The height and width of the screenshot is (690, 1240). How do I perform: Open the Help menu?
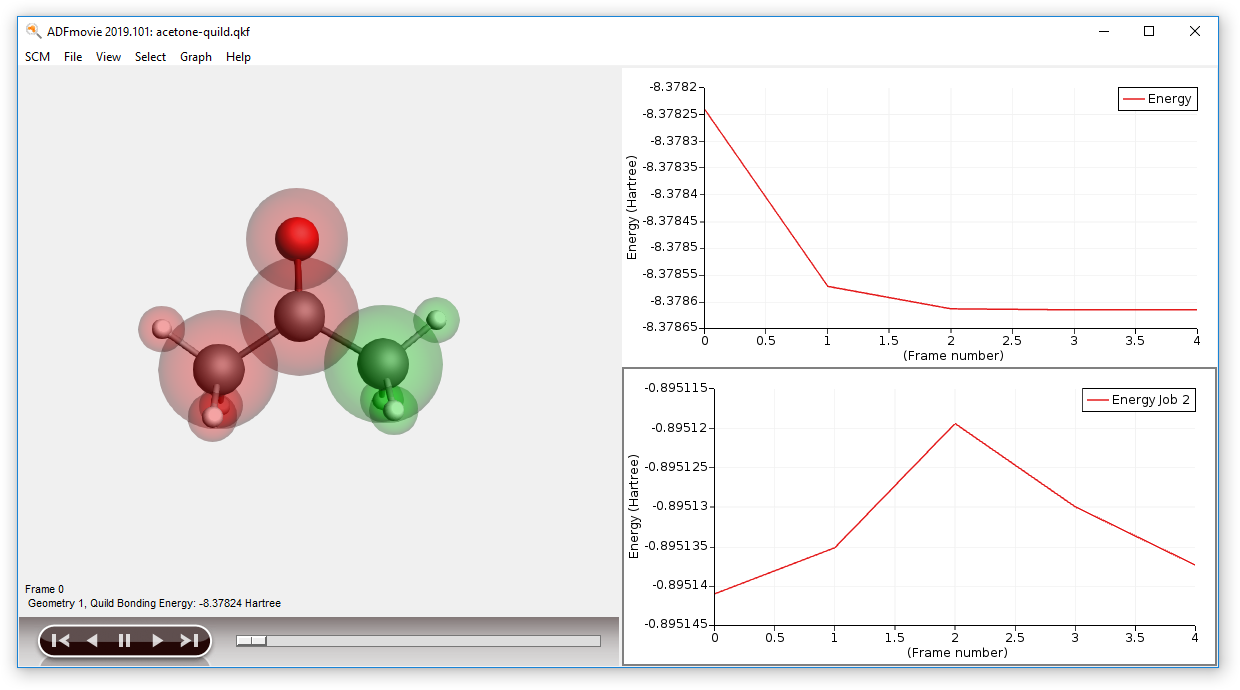pos(238,57)
